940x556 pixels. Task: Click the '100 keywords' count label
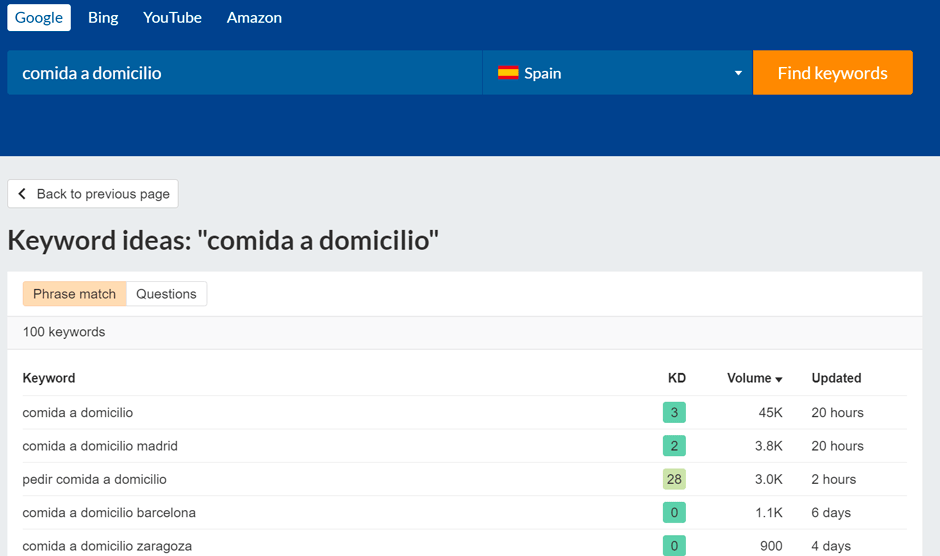click(64, 332)
